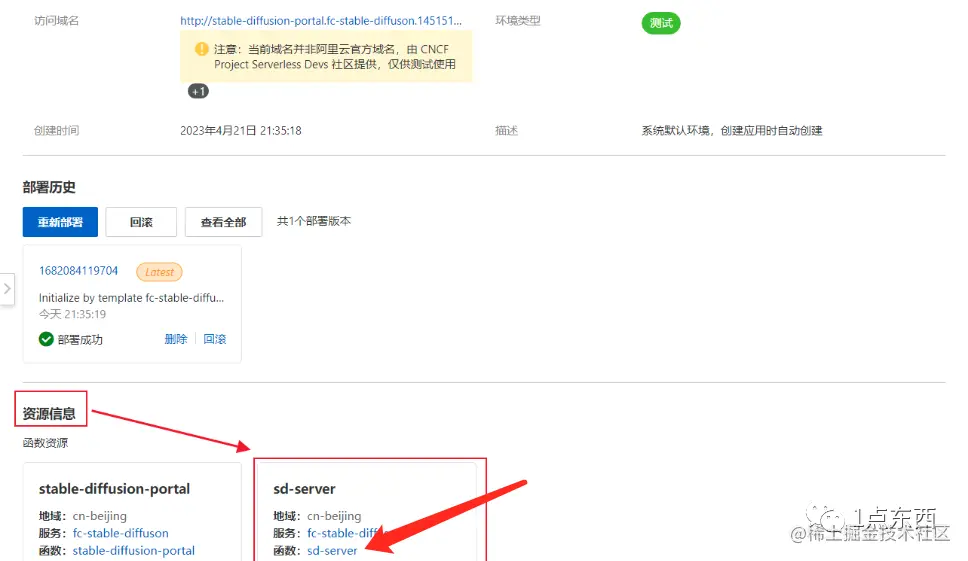Click the 函数资源 label

[x=46, y=443]
